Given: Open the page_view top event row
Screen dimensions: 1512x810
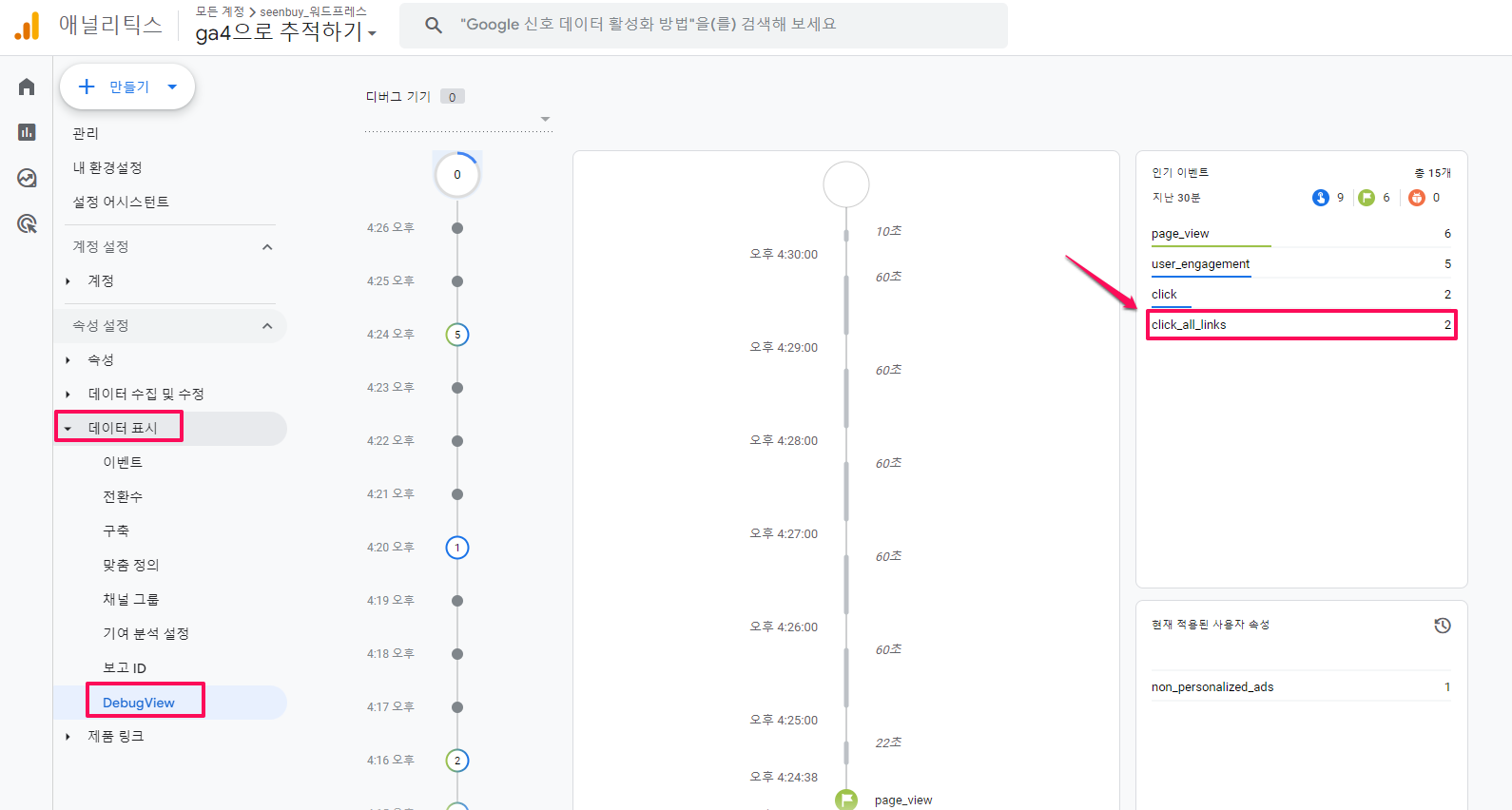Looking at the screenshot, I should point(1301,234).
